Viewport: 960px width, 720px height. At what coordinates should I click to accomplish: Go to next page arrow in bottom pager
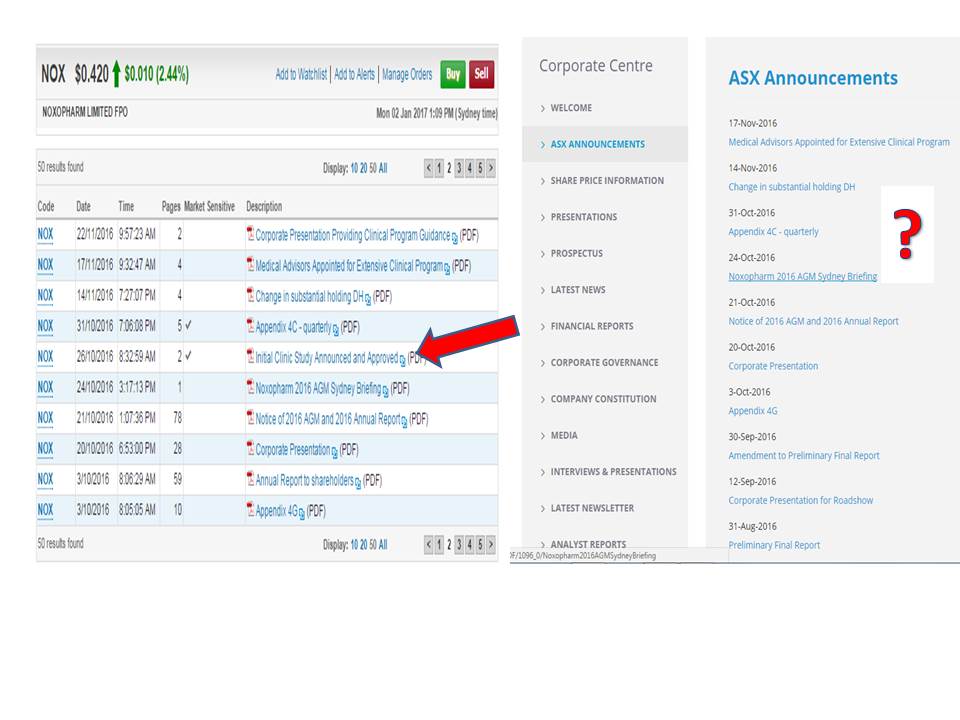coord(490,544)
